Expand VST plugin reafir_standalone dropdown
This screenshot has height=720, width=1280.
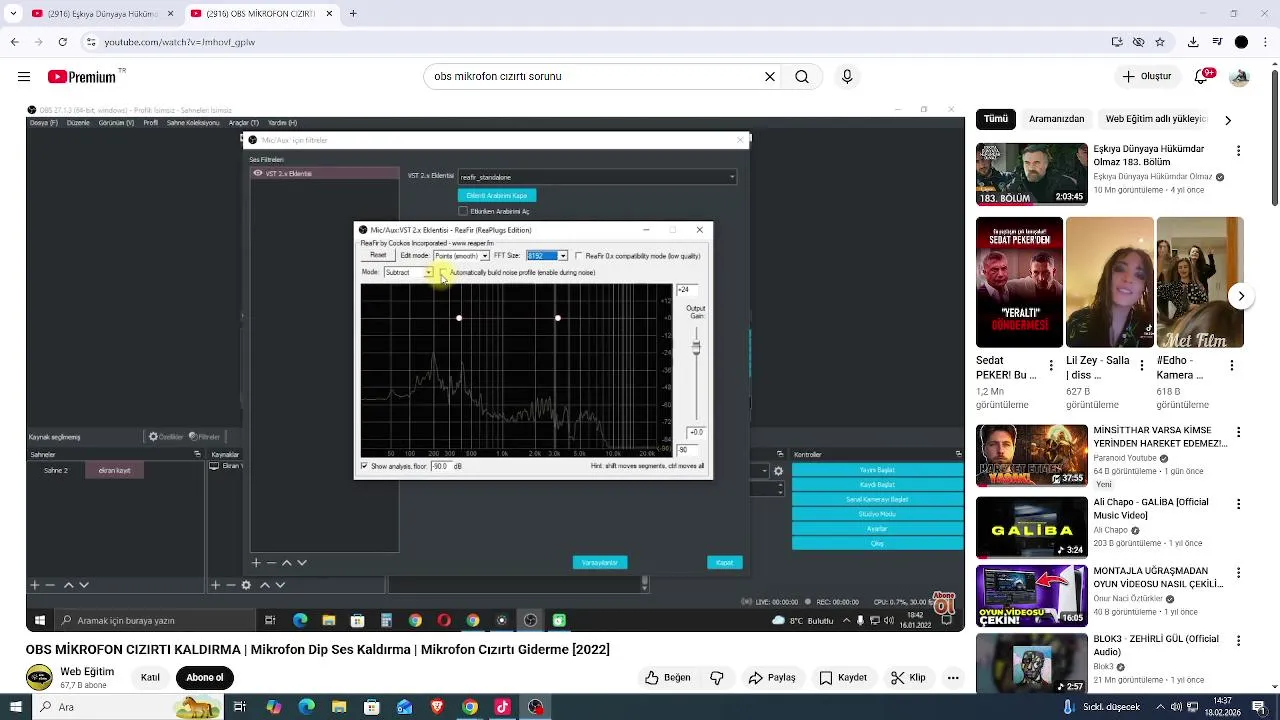(597, 177)
